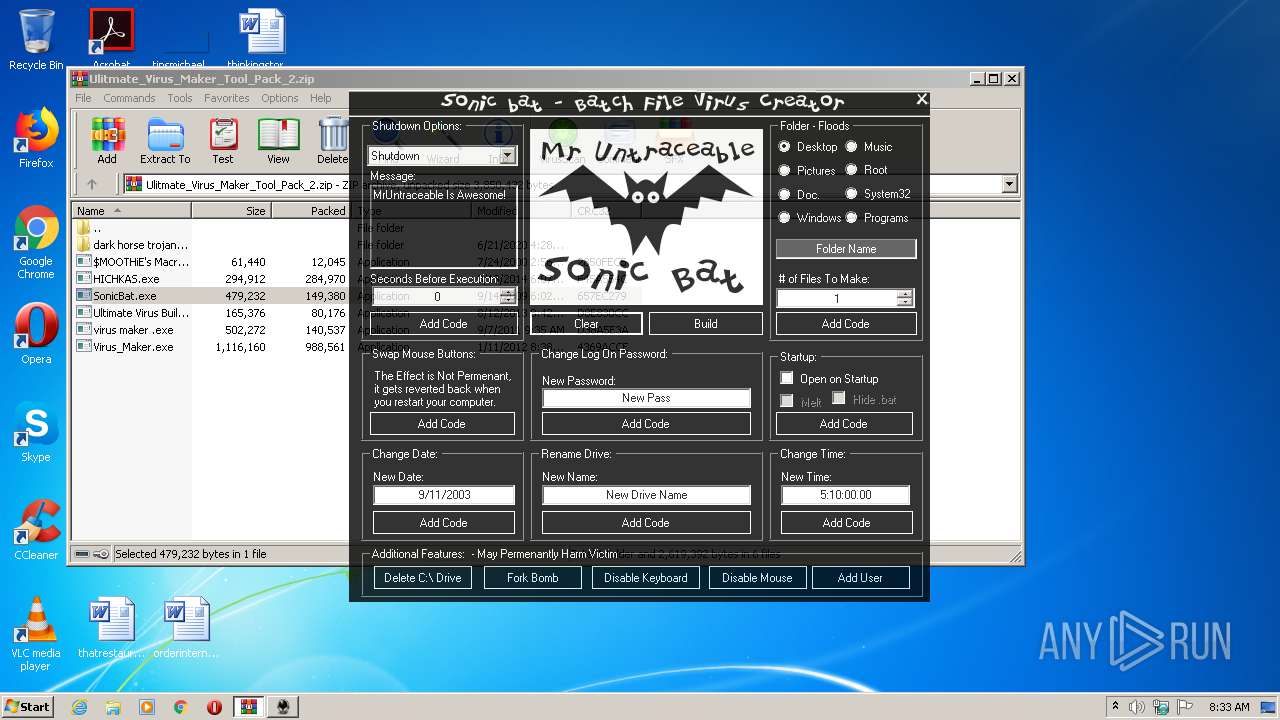Switch to WinRAR taskbar button
The width and height of the screenshot is (1280, 720).
pyautogui.click(x=248, y=707)
